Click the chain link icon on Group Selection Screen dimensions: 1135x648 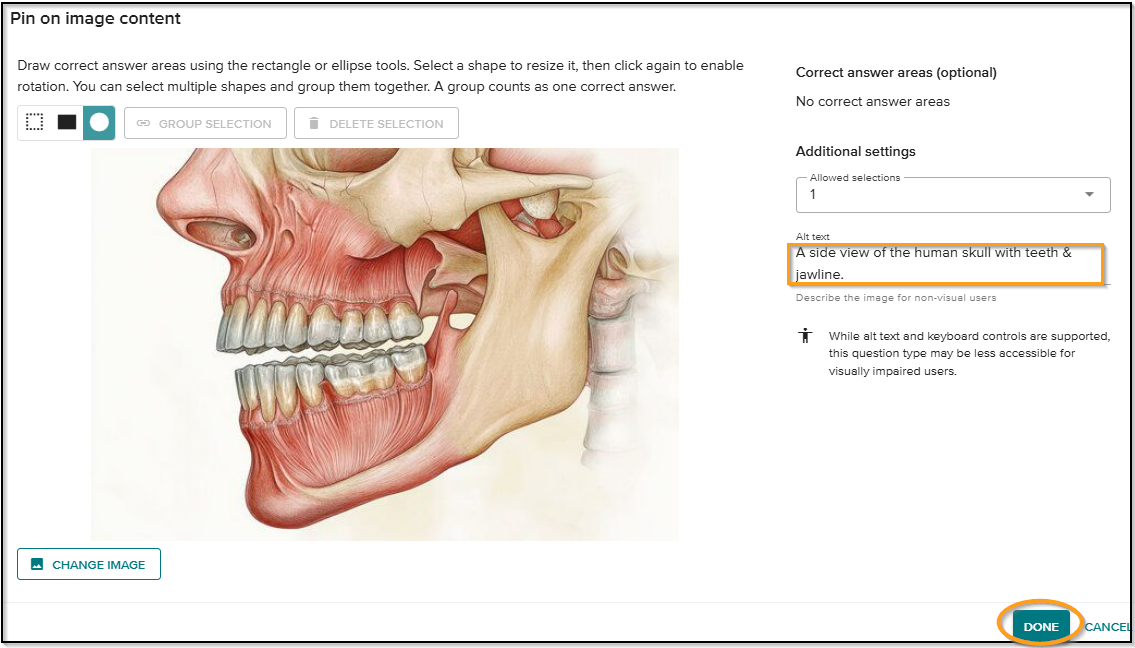pos(146,123)
